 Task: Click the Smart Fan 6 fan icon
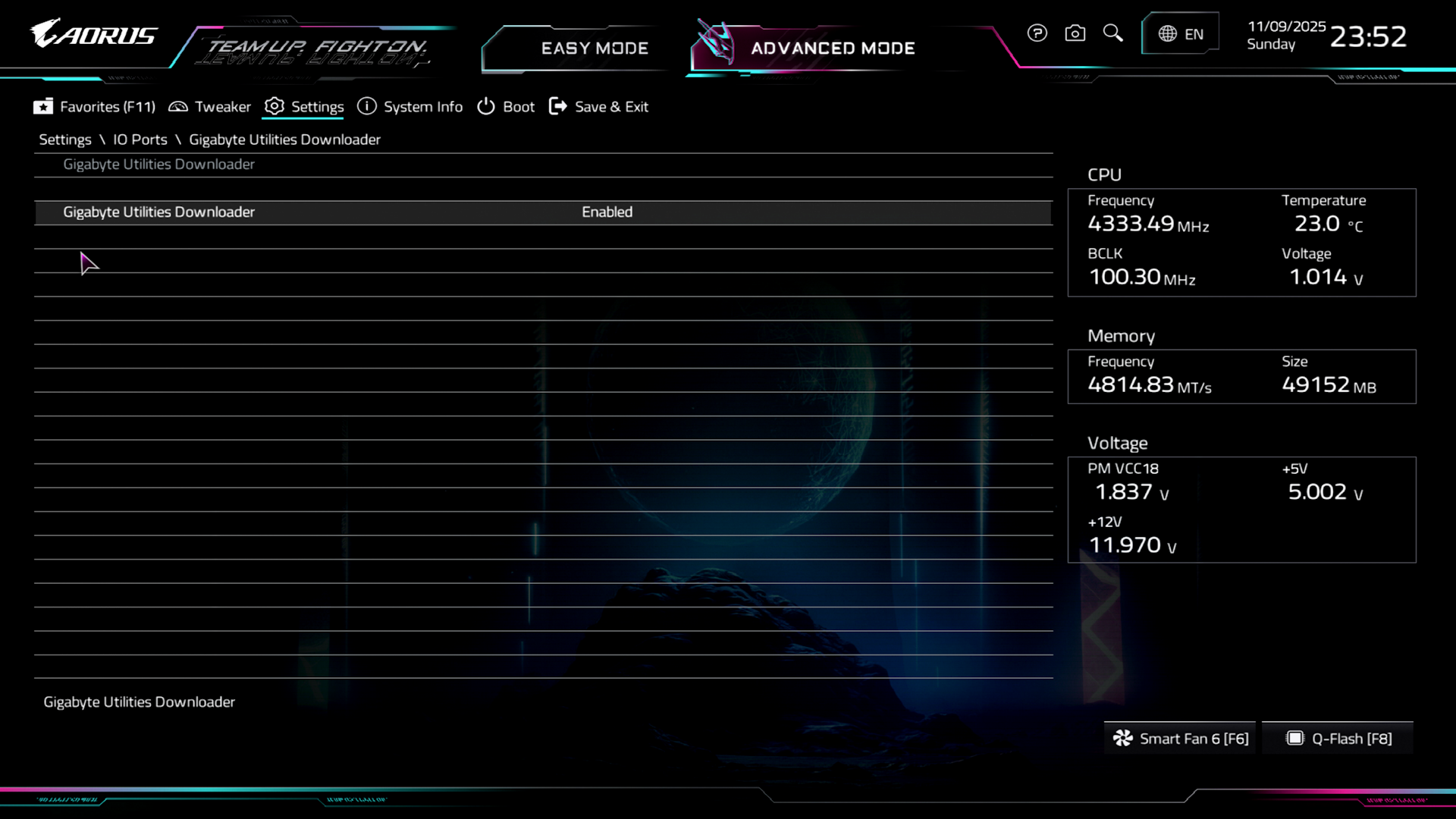(x=1122, y=739)
